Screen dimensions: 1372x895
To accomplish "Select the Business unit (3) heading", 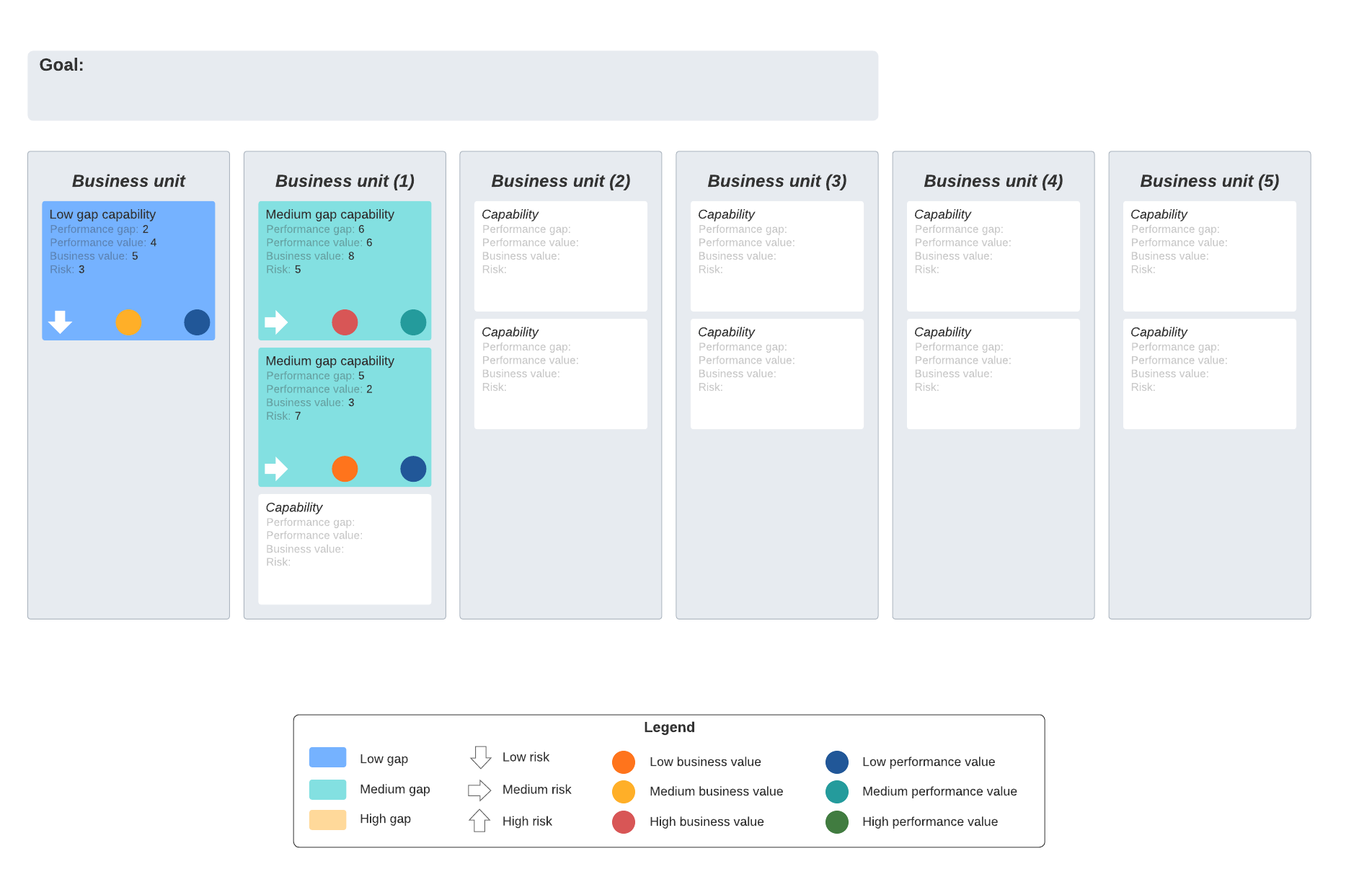I will [x=776, y=181].
